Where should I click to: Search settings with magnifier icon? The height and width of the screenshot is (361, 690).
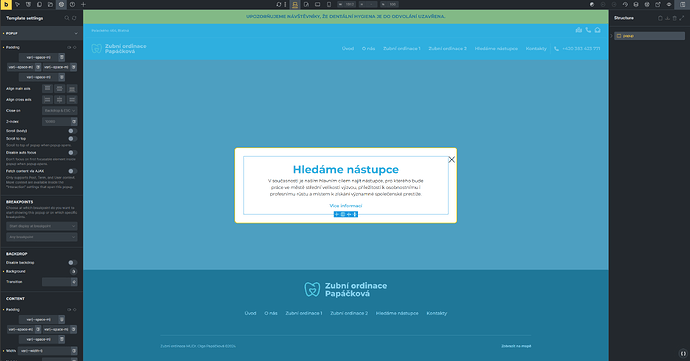click(x=67, y=18)
